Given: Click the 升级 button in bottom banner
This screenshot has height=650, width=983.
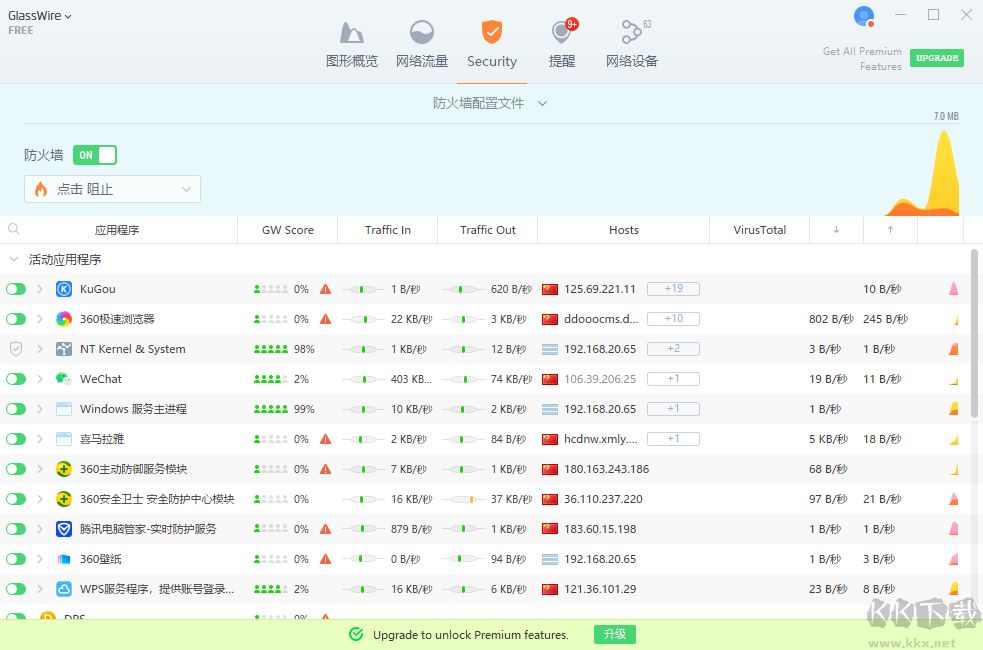Looking at the screenshot, I should coord(615,634).
